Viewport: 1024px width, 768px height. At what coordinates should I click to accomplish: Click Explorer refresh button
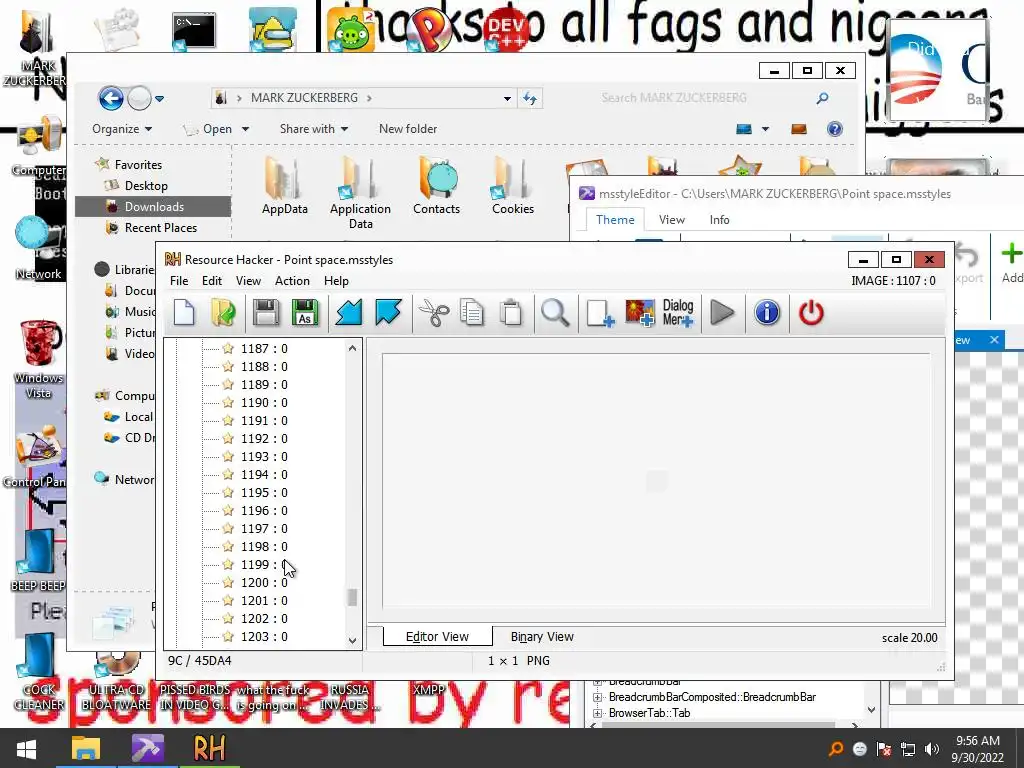point(530,99)
